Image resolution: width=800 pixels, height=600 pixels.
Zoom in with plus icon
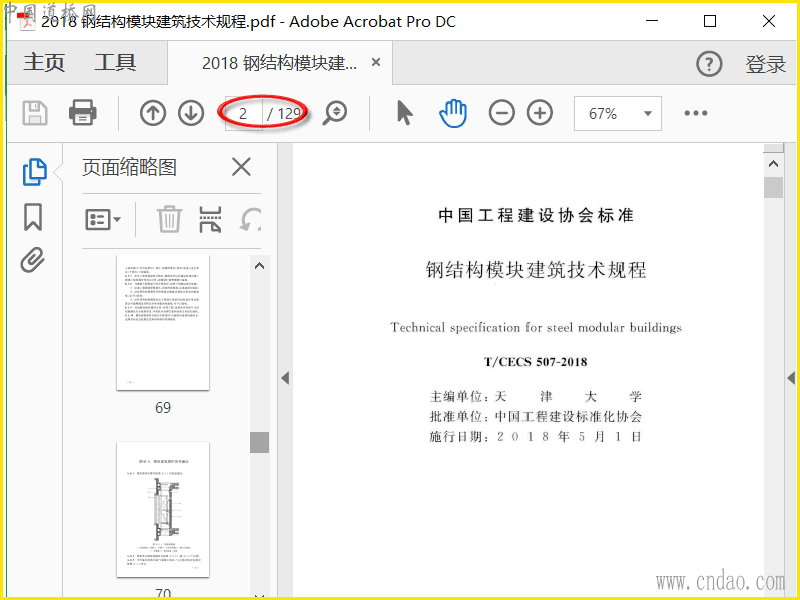pos(540,113)
